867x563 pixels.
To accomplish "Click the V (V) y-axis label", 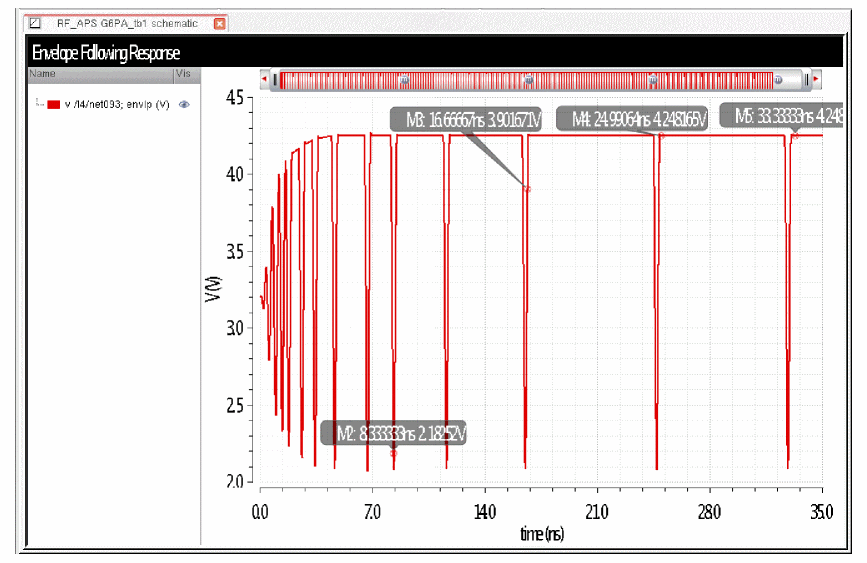I will coord(213,289).
